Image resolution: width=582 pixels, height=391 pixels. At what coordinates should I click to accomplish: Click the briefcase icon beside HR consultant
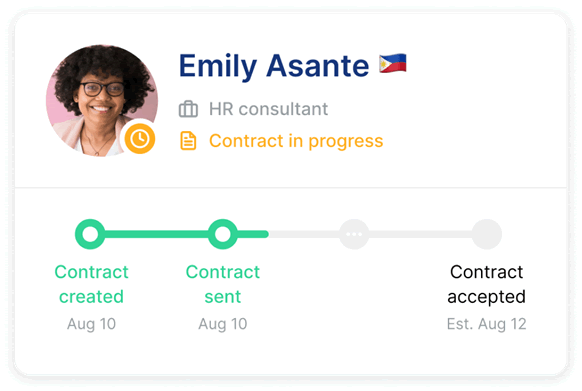[188, 109]
